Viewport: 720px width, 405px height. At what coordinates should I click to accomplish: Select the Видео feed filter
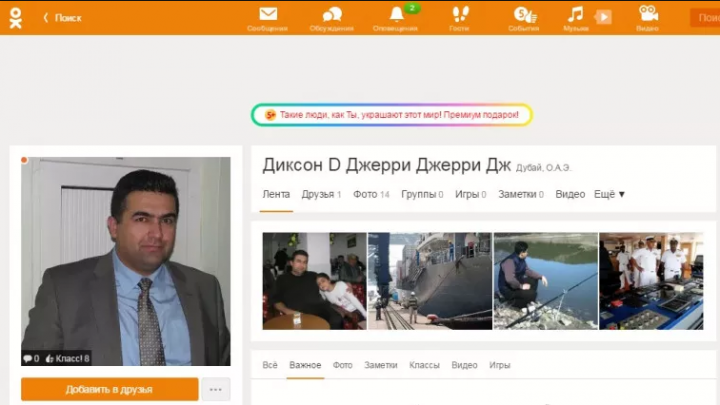pyautogui.click(x=464, y=365)
